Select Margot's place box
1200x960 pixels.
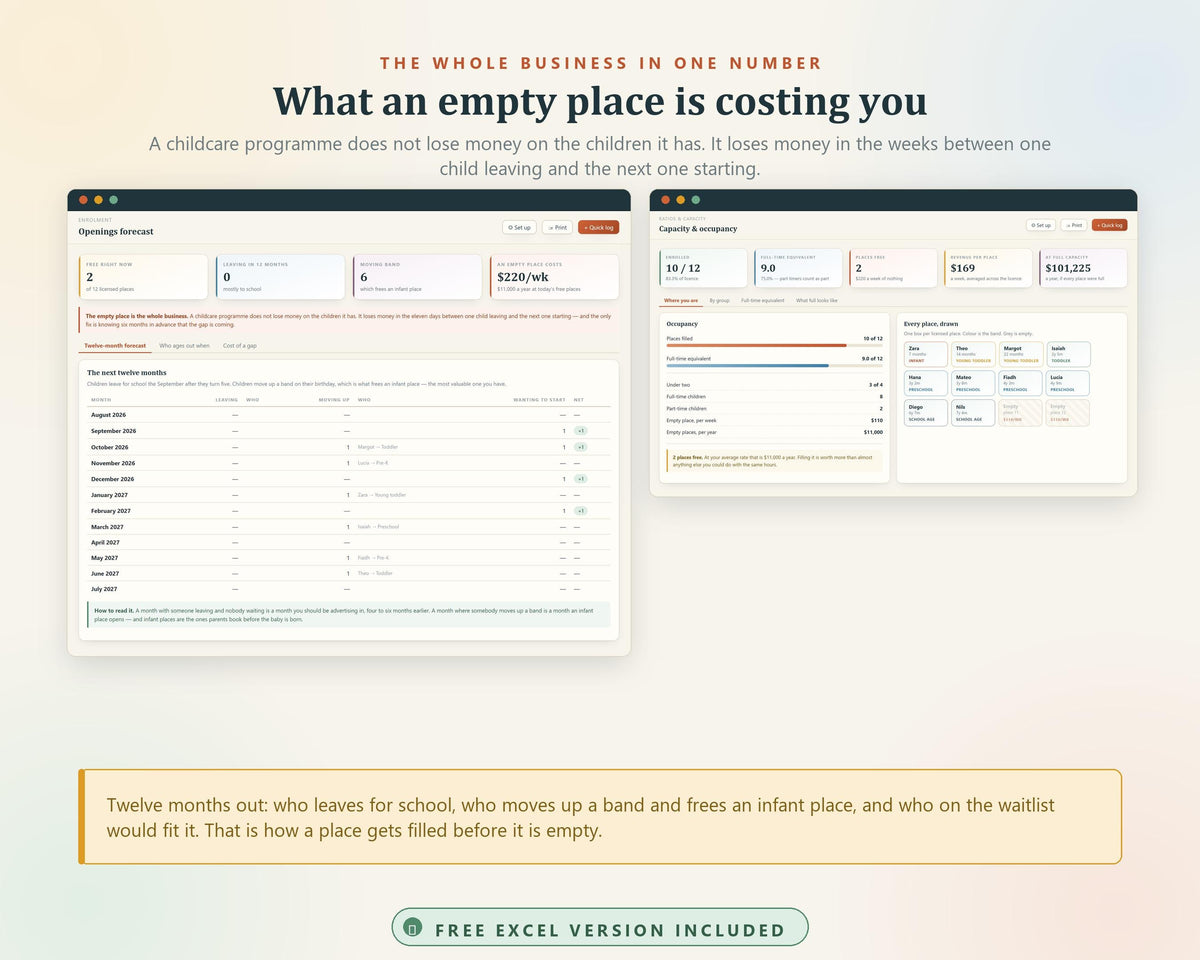pyautogui.click(x=1021, y=354)
